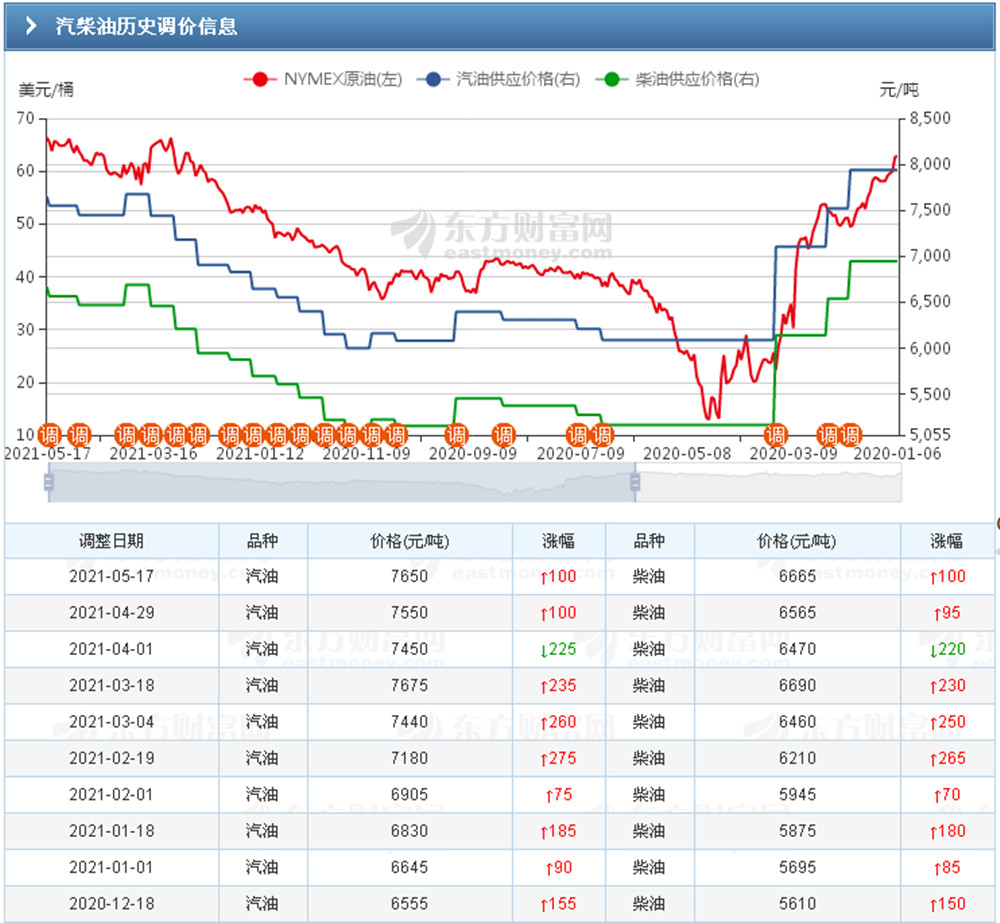This screenshot has width=1000, height=923.
Task: Click the red ↑95 change value
Action: pos(947,612)
